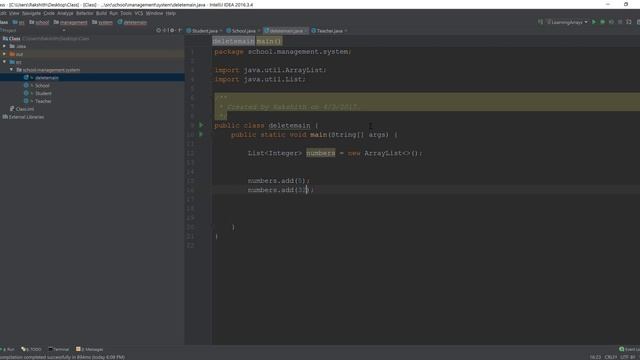Open the Messages tool window at the bottom
This screenshot has height=360, width=640.
(x=90, y=349)
